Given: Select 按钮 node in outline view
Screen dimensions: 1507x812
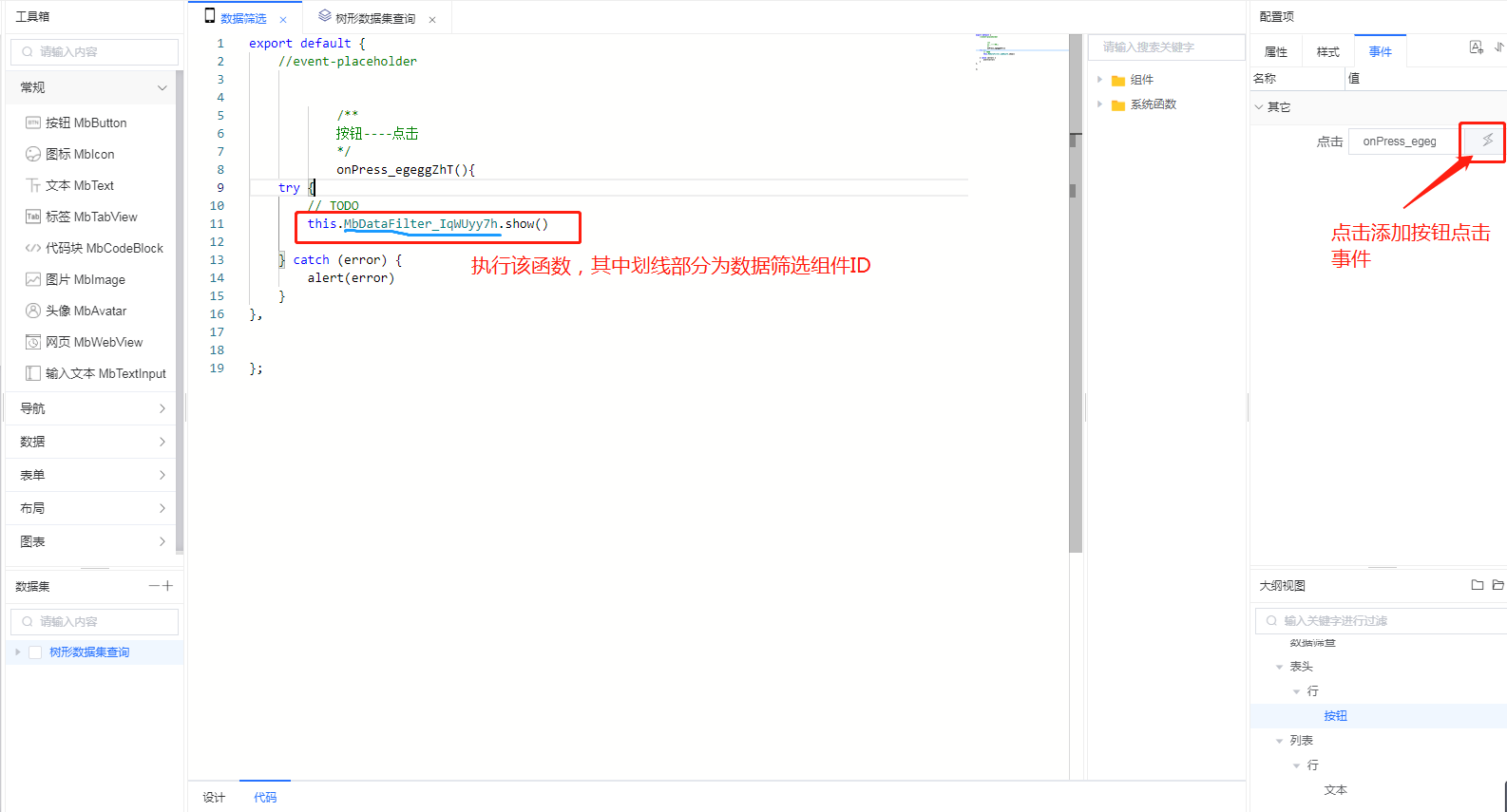Looking at the screenshot, I should click(x=1335, y=716).
